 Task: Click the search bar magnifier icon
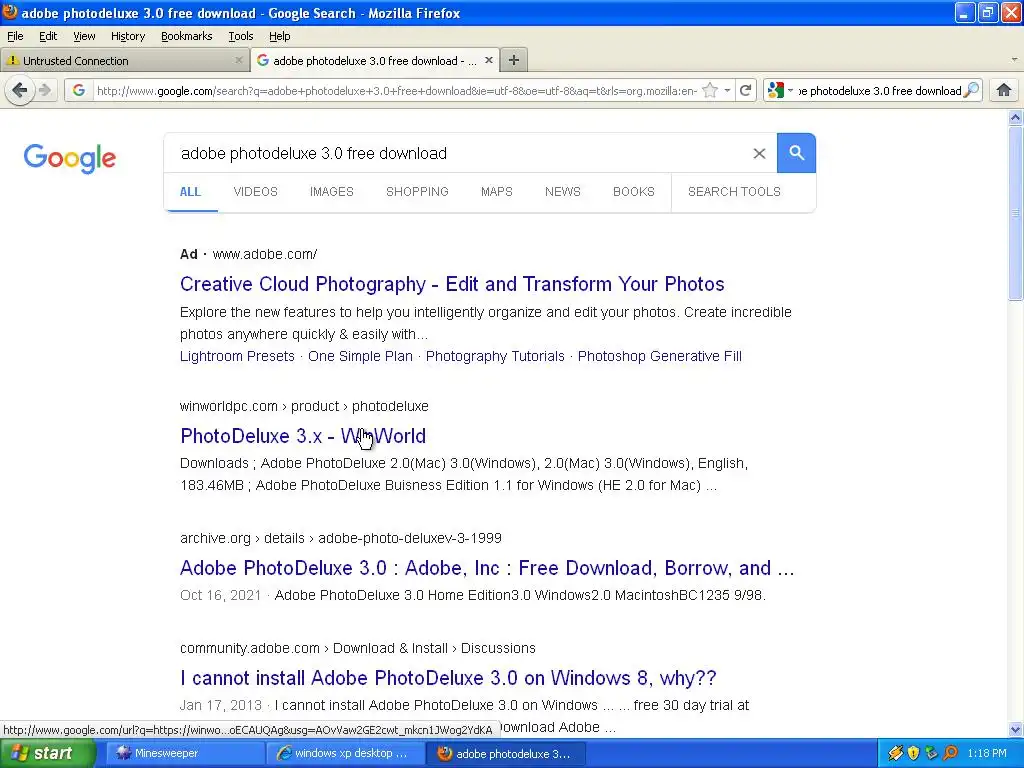[x=972, y=90]
